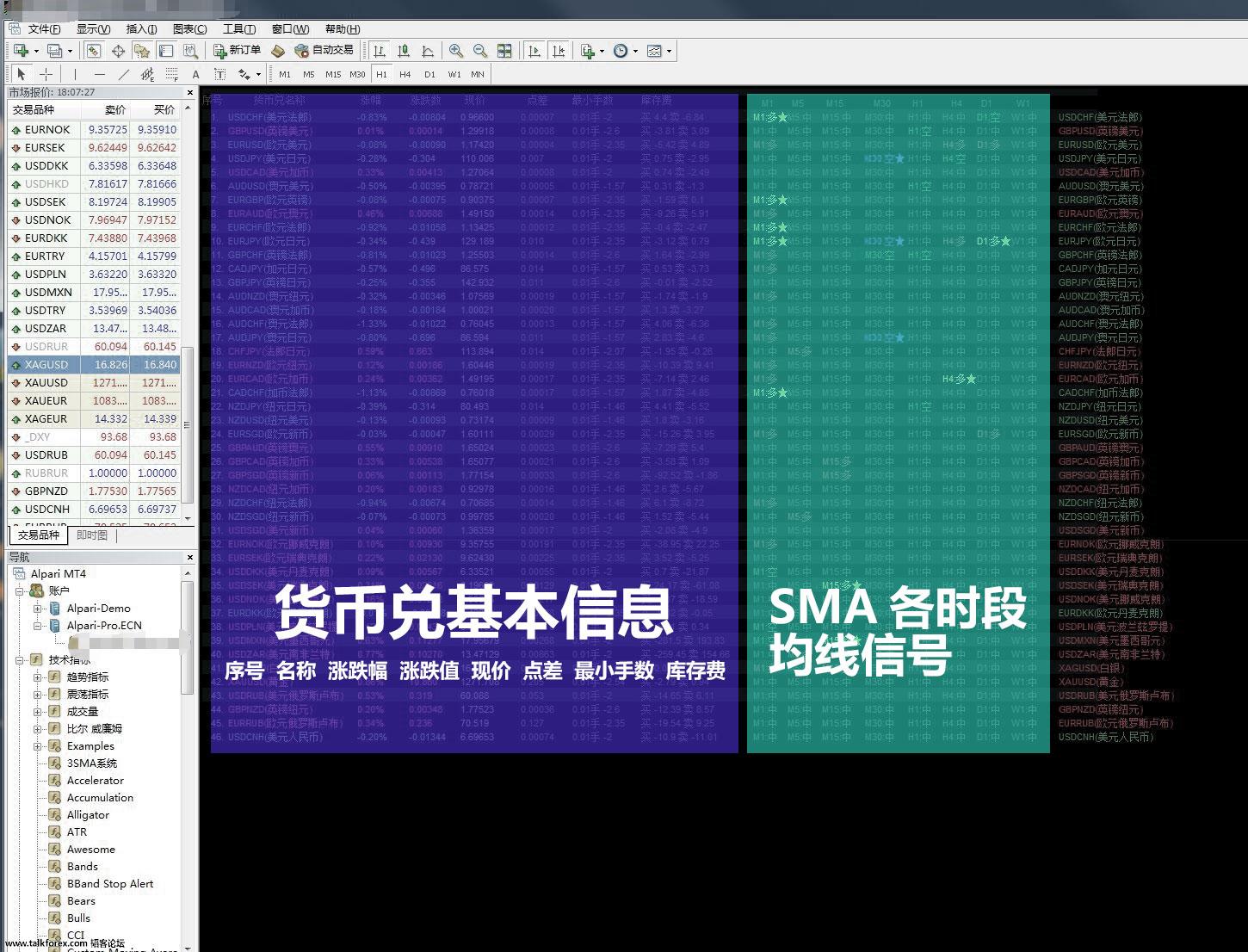Viewport: 1248px width, 952px height.
Task: Expand the 趋势指标 folder
Action: click(37, 677)
